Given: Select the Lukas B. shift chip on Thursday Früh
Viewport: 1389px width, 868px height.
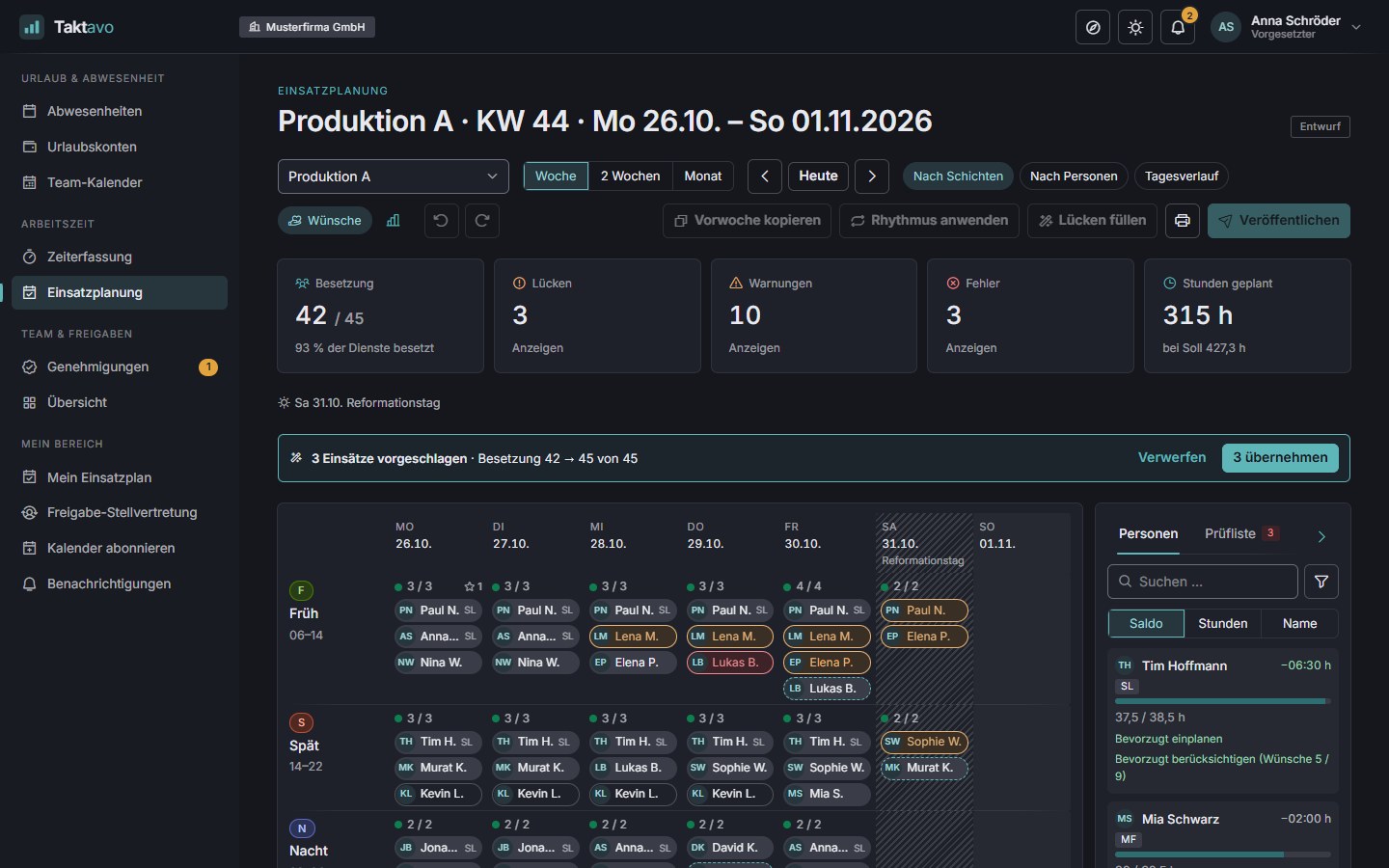Looking at the screenshot, I should 730,663.
